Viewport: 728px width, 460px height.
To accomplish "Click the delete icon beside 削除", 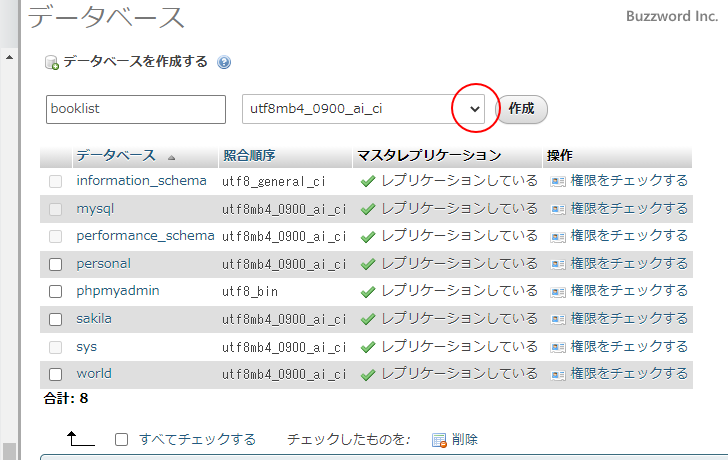I will click(x=439, y=440).
